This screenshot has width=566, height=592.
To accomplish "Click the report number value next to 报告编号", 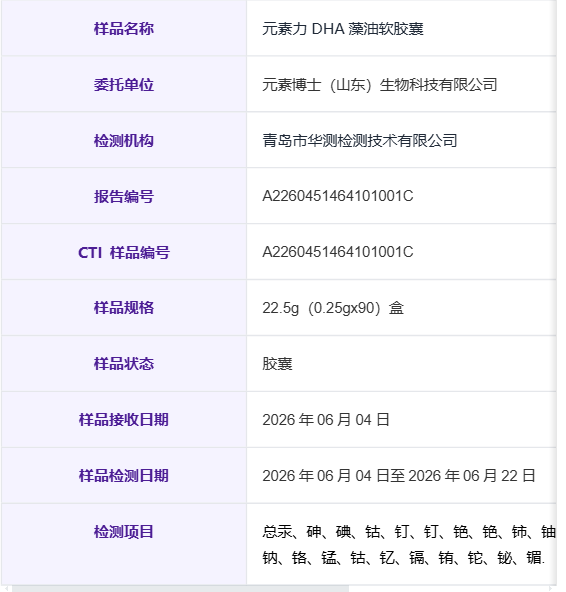I will coord(338,196).
